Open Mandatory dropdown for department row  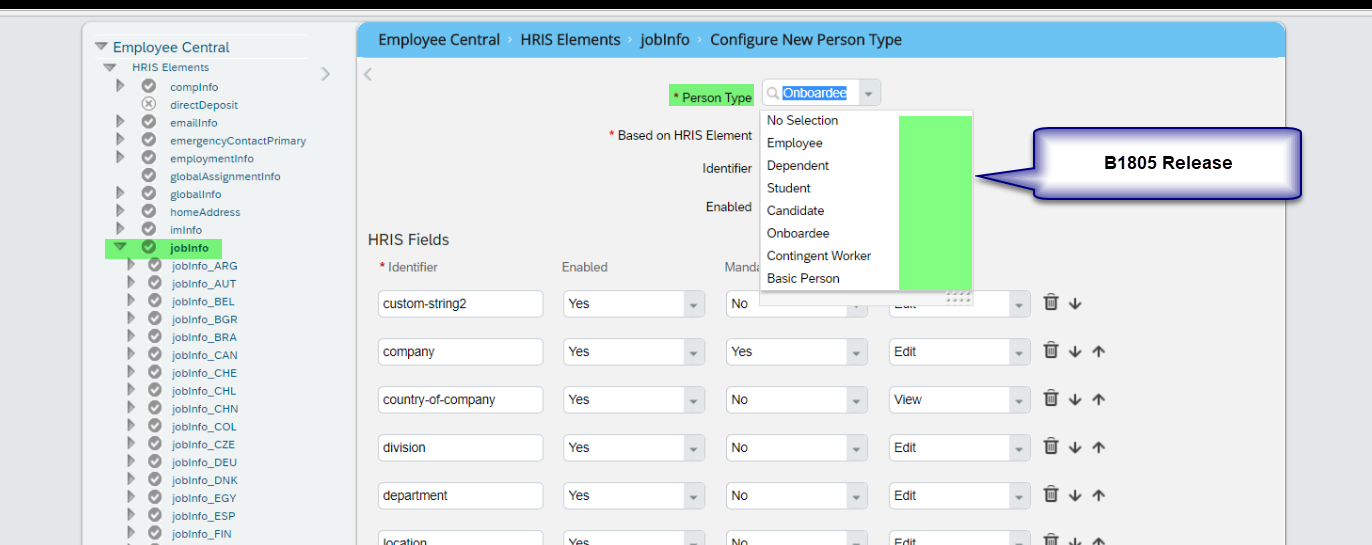pyautogui.click(x=856, y=496)
